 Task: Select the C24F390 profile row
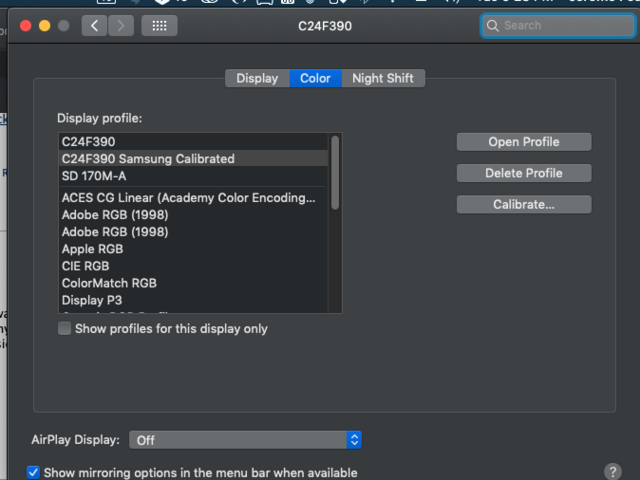pos(193,142)
